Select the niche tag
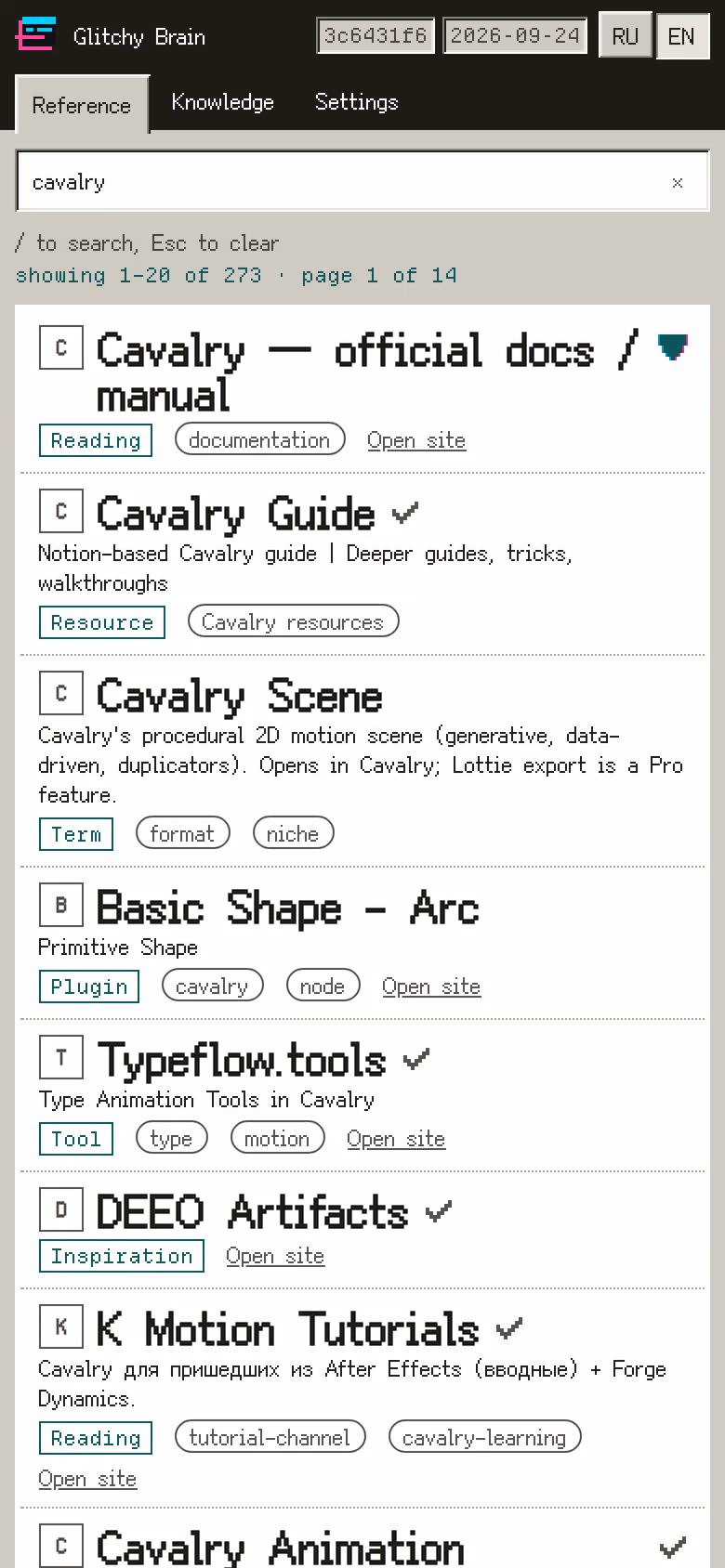The width and height of the screenshot is (725, 1568). coord(294,833)
